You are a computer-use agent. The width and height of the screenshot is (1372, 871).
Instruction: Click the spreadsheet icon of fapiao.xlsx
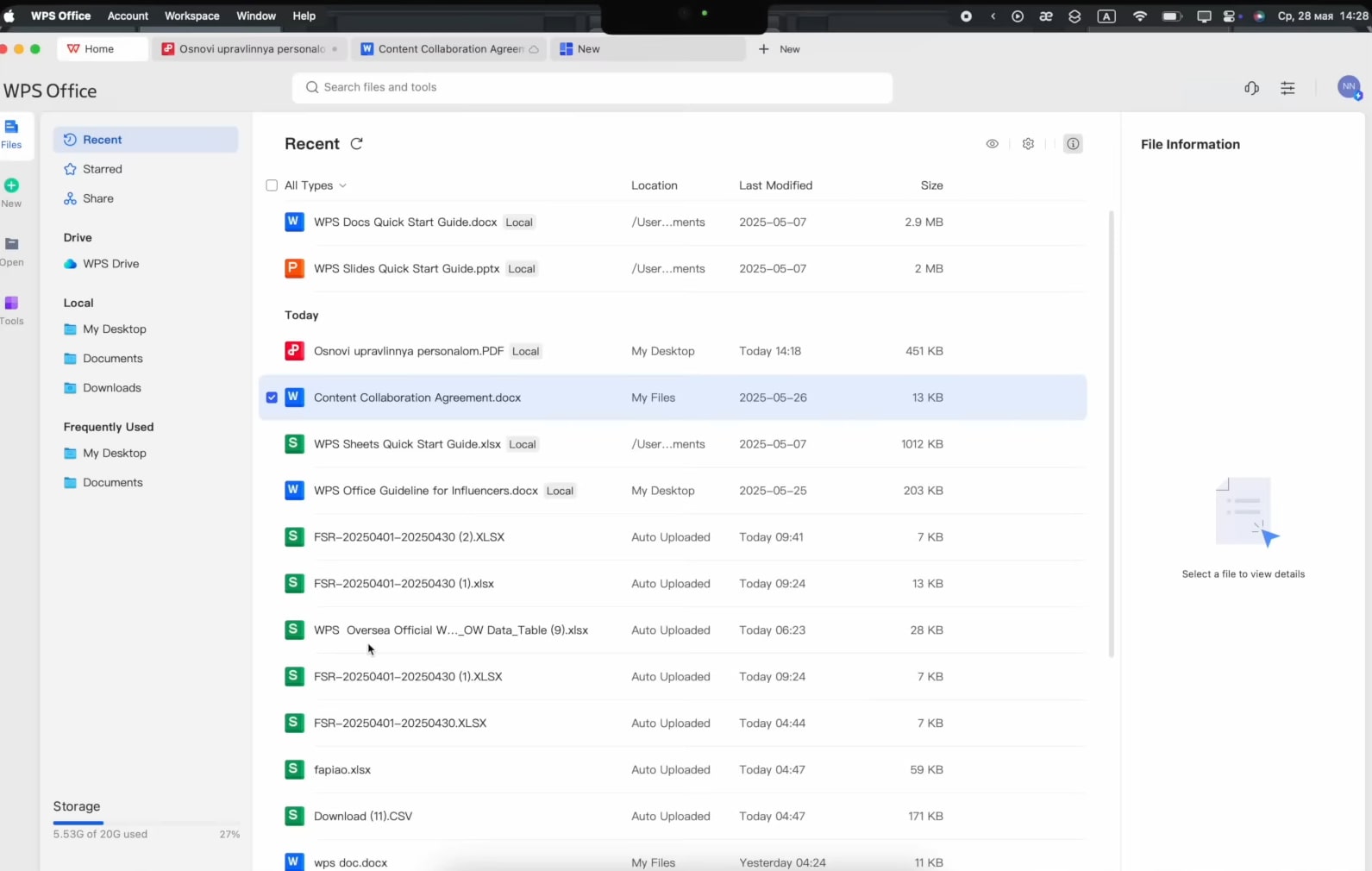(x=294, y=769)
